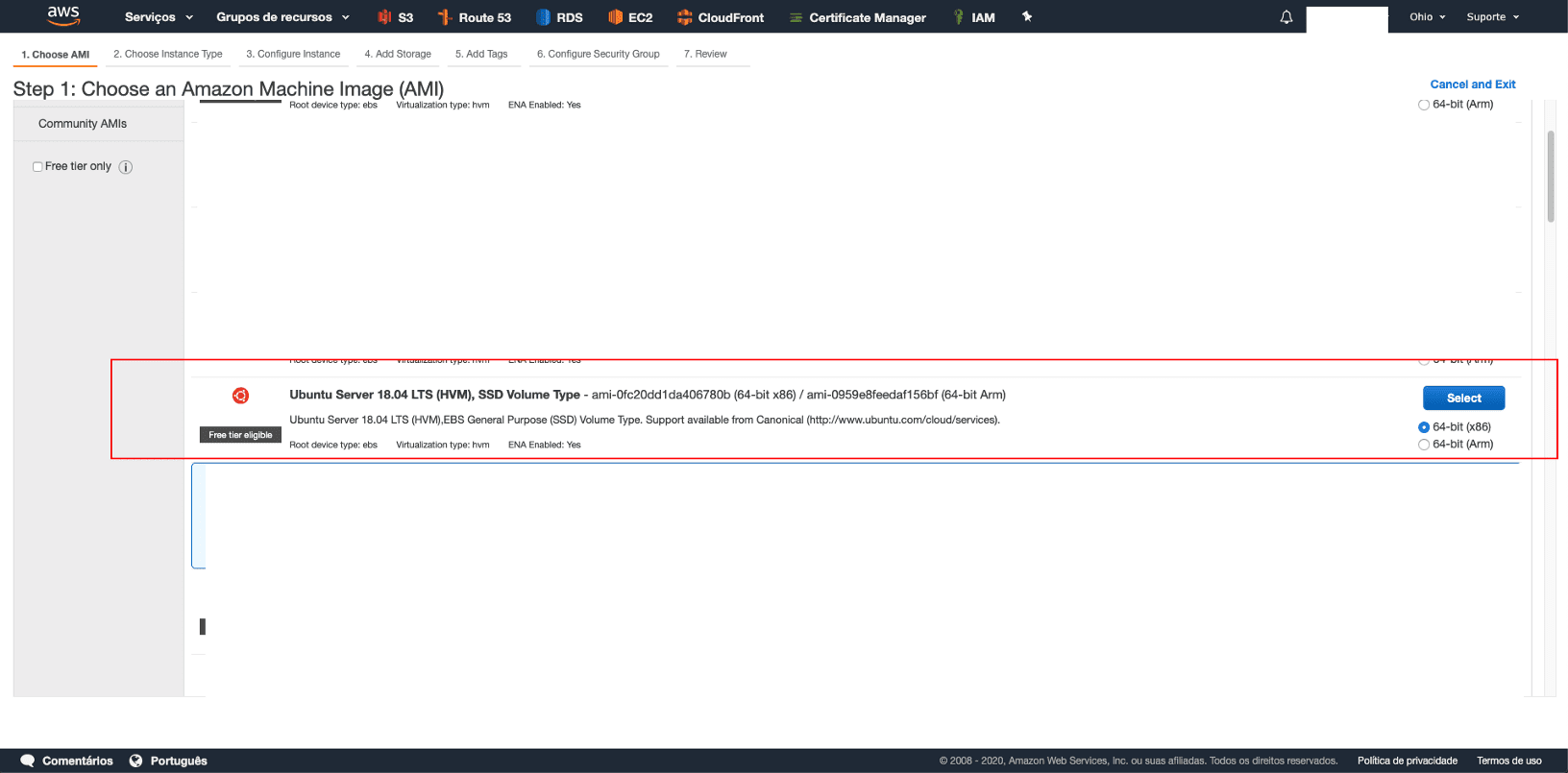Choose 64-bit (Arm) for Ubuntu Server 18.04

tap(1424, 445)
